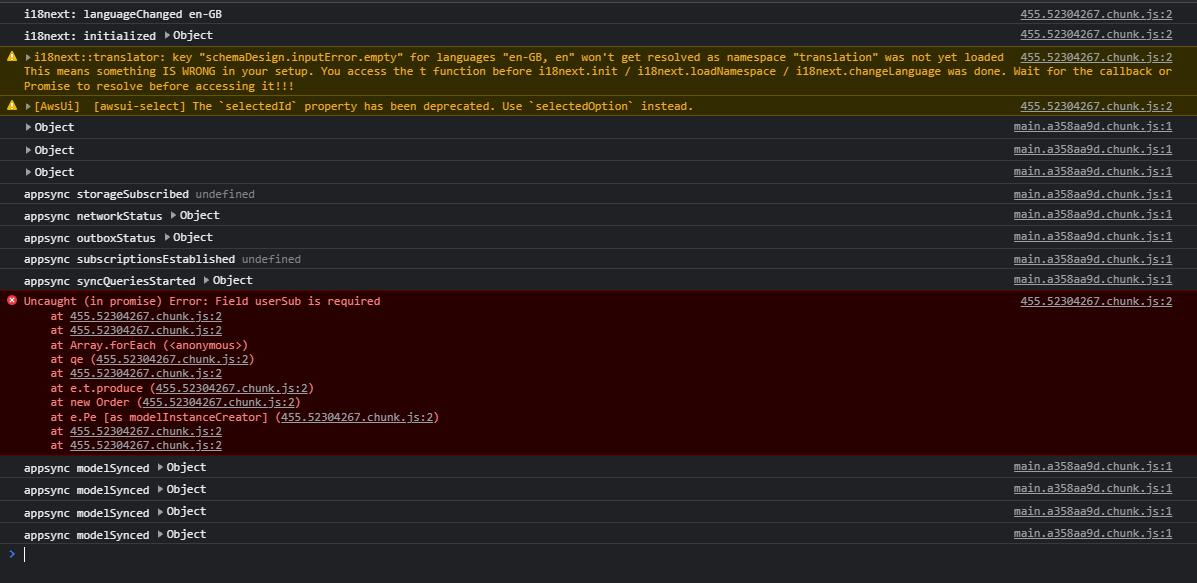Screen dimensions: 1197x583
Task: Expand the Object next to appsync networkStatus
Action: (172, 215)
